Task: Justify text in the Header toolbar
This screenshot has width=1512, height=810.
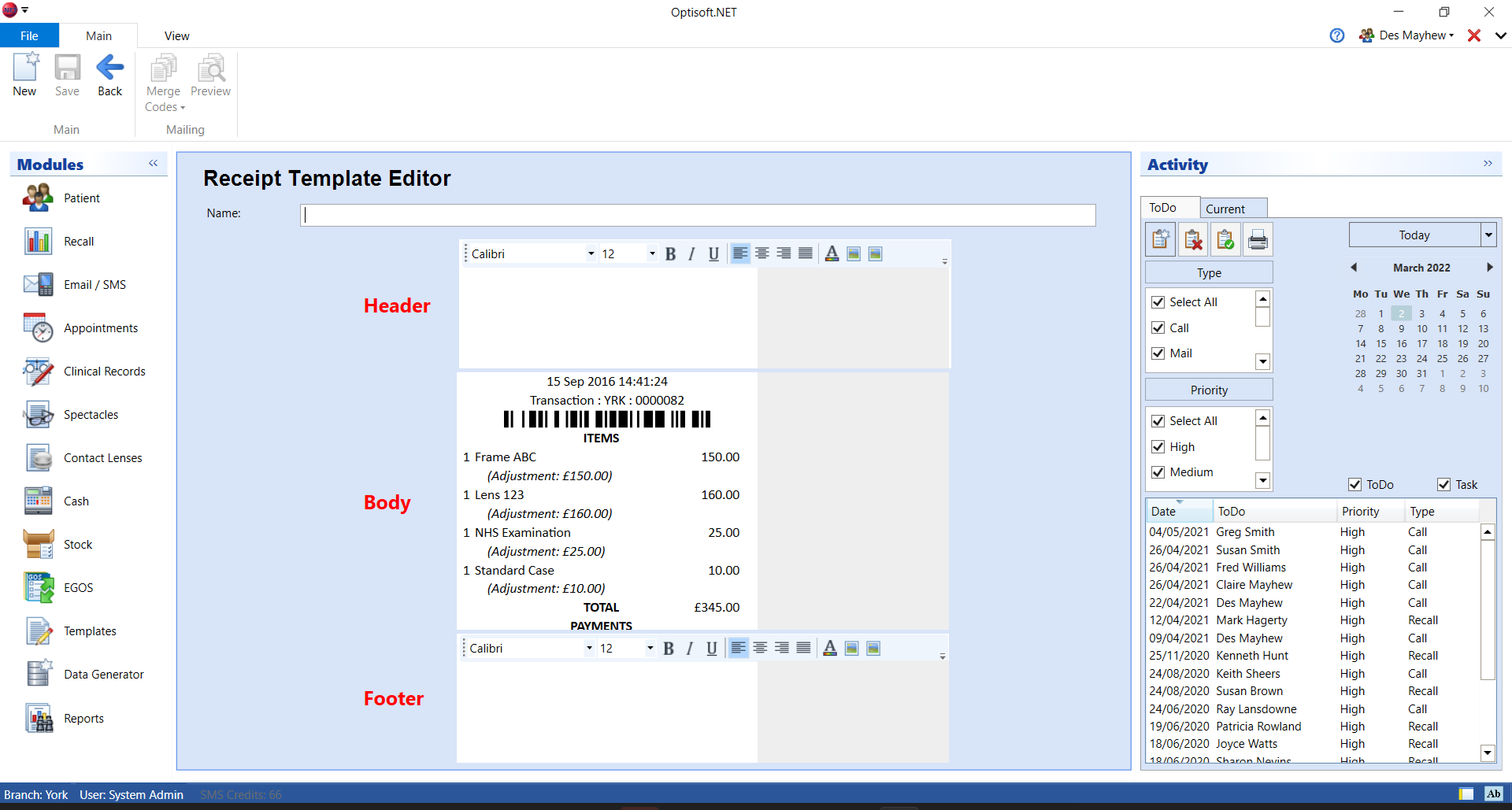Action: [806, 253]
